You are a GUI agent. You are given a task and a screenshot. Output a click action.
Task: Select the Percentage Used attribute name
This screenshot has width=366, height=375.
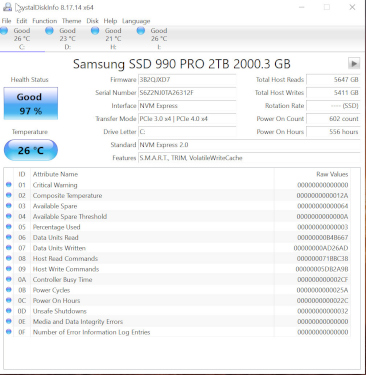[x=56, y=227]
